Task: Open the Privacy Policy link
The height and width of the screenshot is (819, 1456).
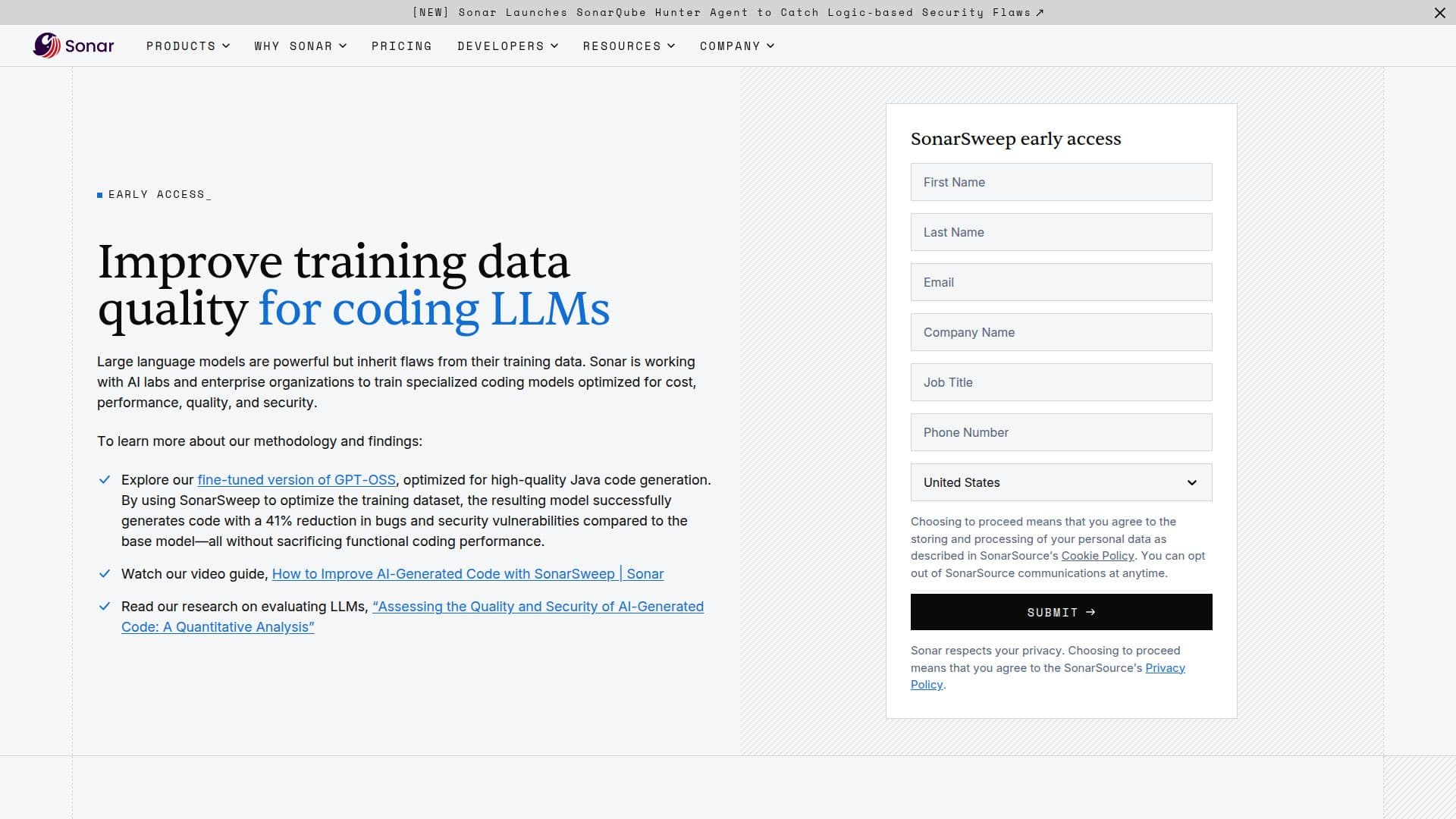Action: click(x=1165, y=668)
